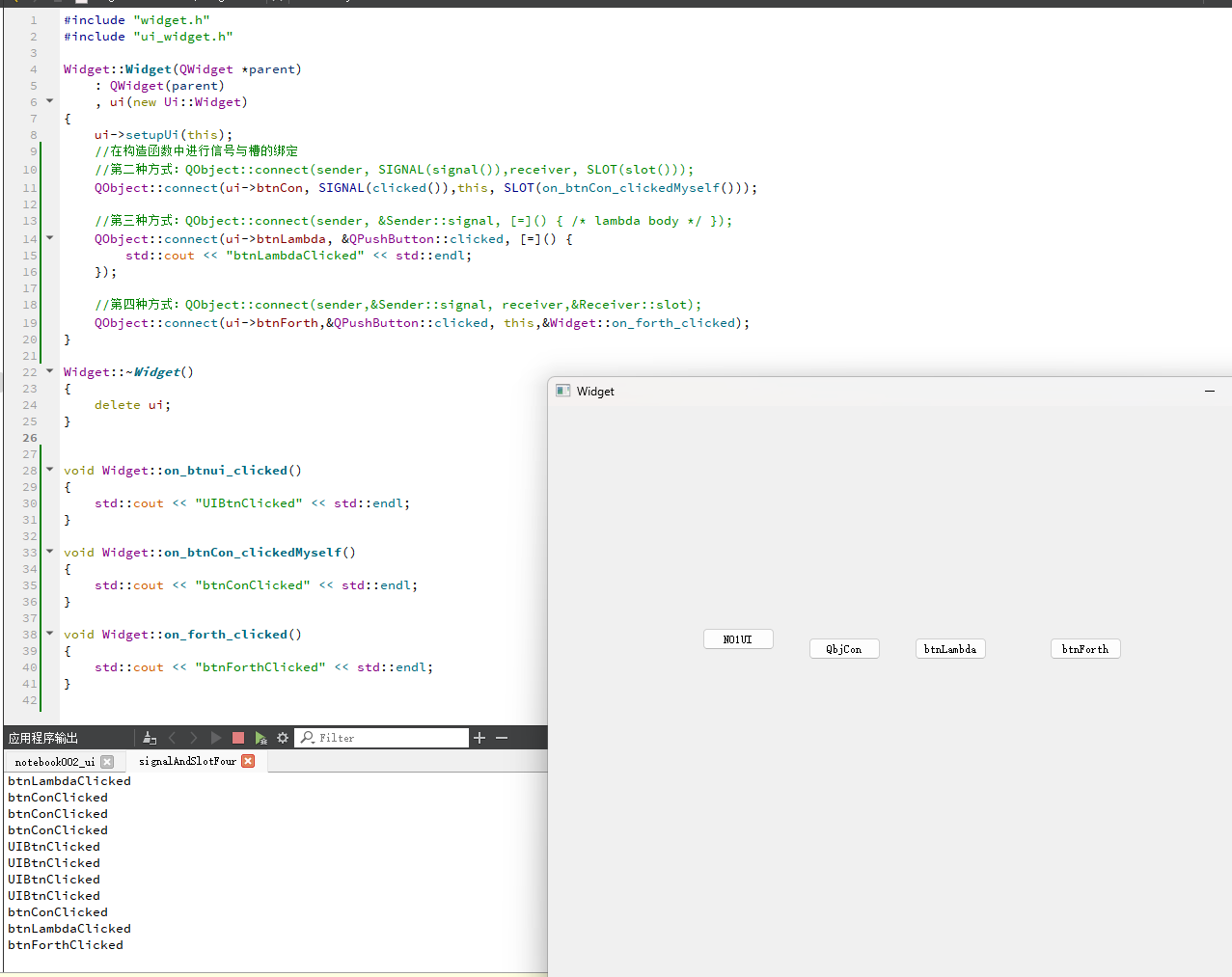Viewport: 1232px width, 977px height.
Task: Click the 应用程序输出 pane title
Action: [x=43, y=738]
